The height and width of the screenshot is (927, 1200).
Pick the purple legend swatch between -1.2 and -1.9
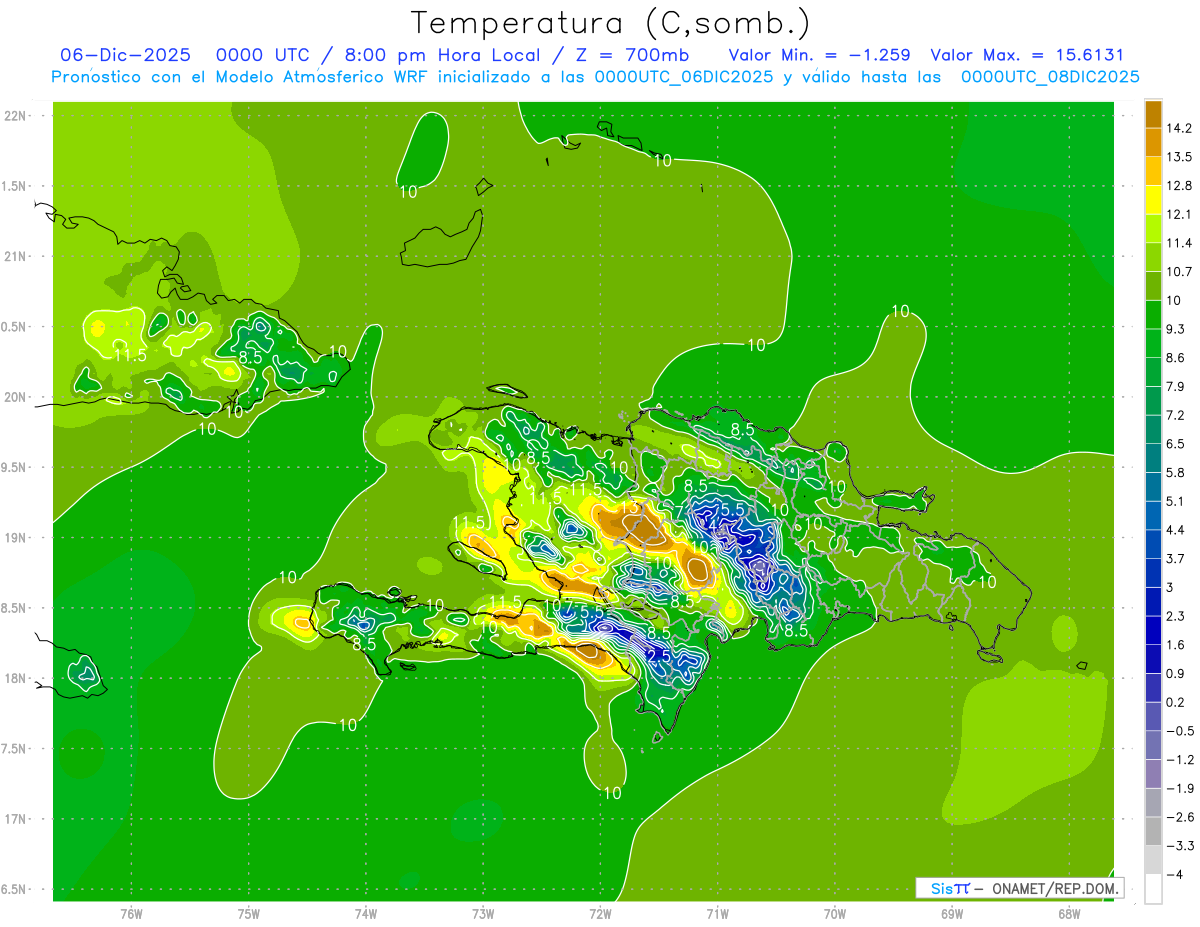point(1153,774)
